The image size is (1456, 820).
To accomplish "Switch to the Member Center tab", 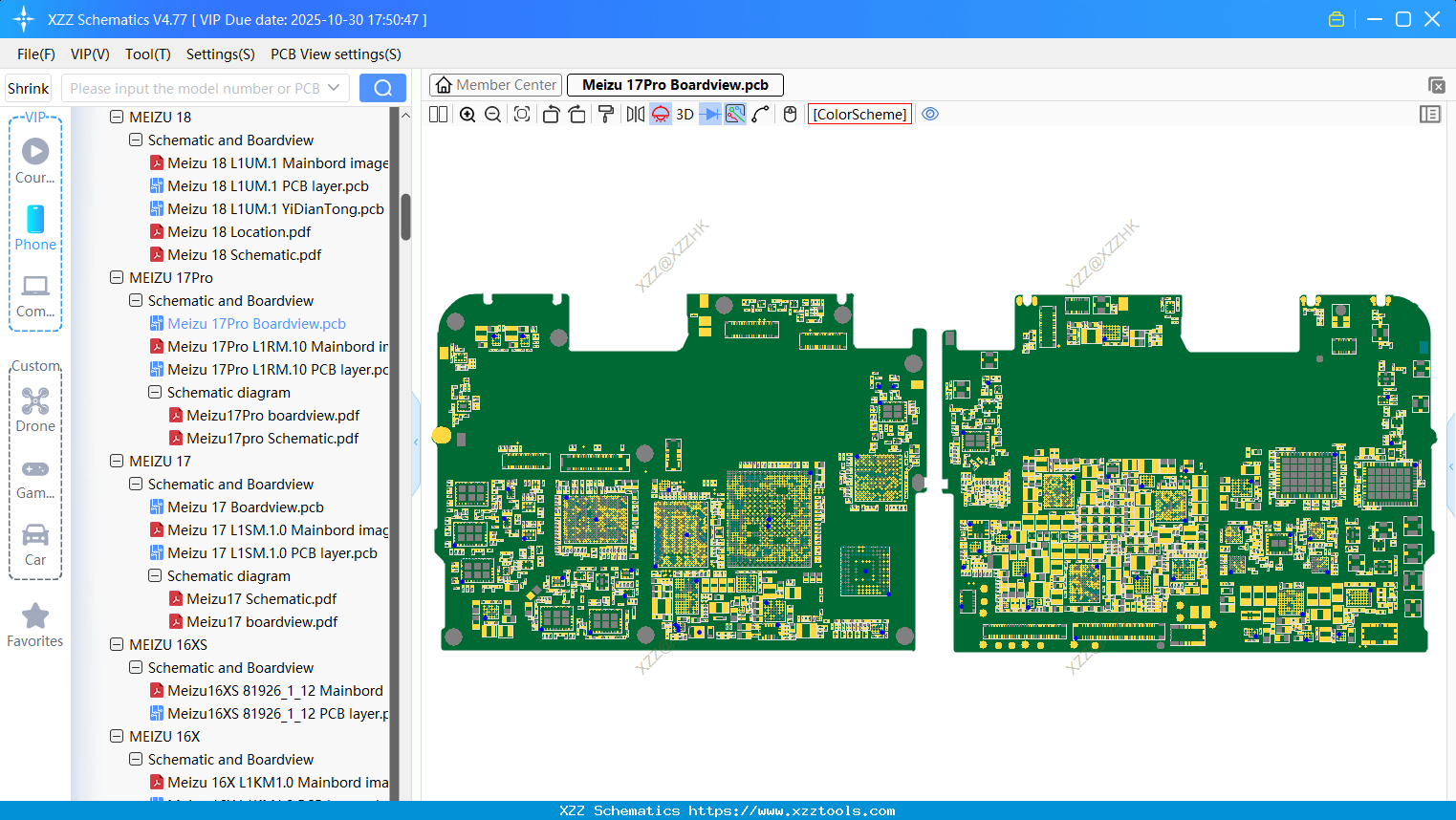I will coord(496,85).
